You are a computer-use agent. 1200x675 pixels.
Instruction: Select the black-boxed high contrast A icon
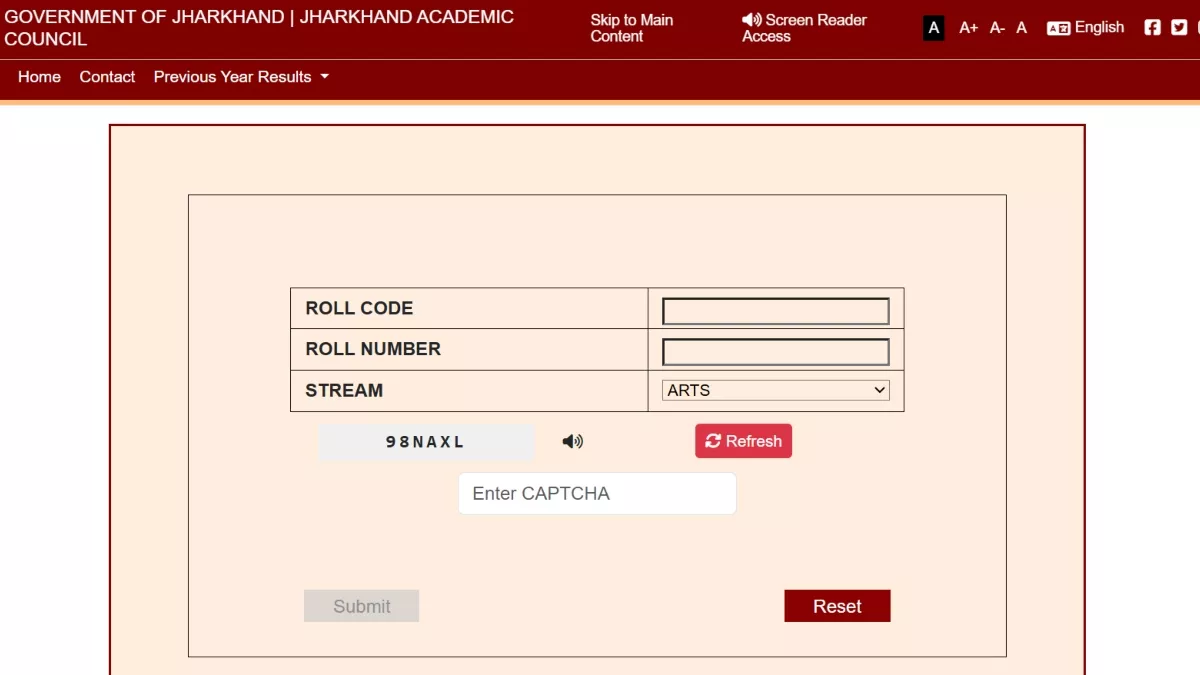[934, 28]
